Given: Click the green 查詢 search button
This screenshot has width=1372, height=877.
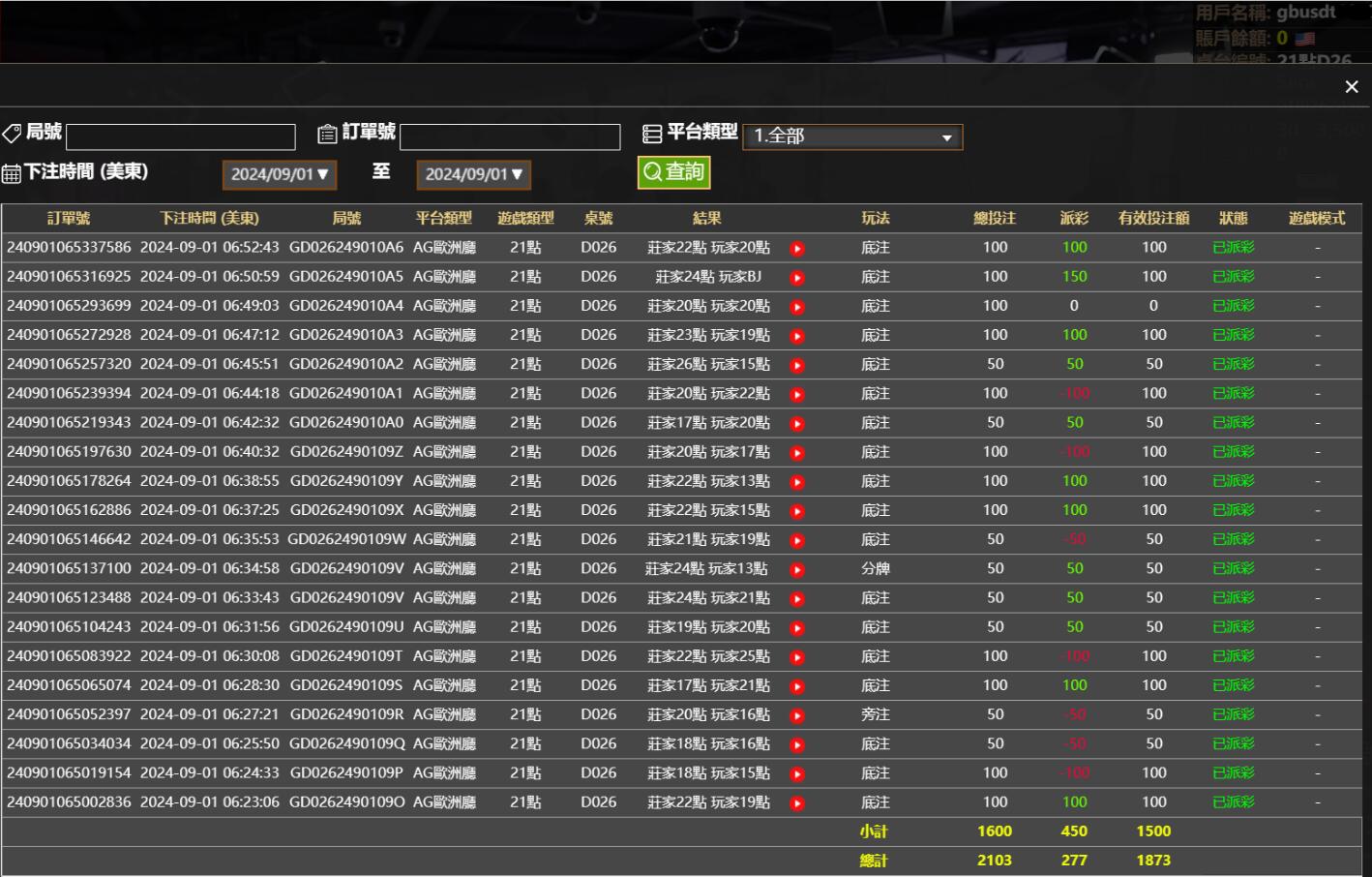Looking at the screenshot, I should point(673,172).
